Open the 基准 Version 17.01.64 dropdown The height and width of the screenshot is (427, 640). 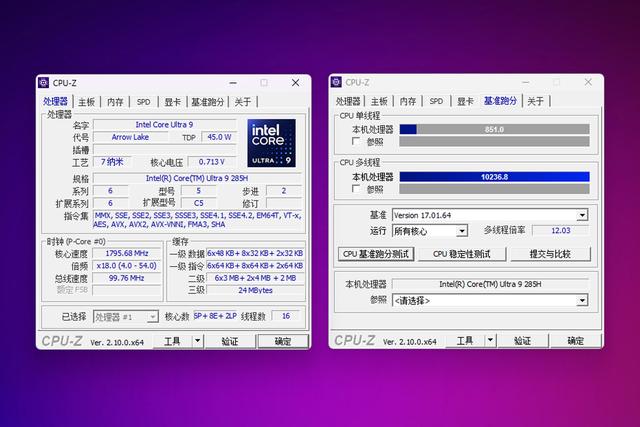click(x=582, y=215)
